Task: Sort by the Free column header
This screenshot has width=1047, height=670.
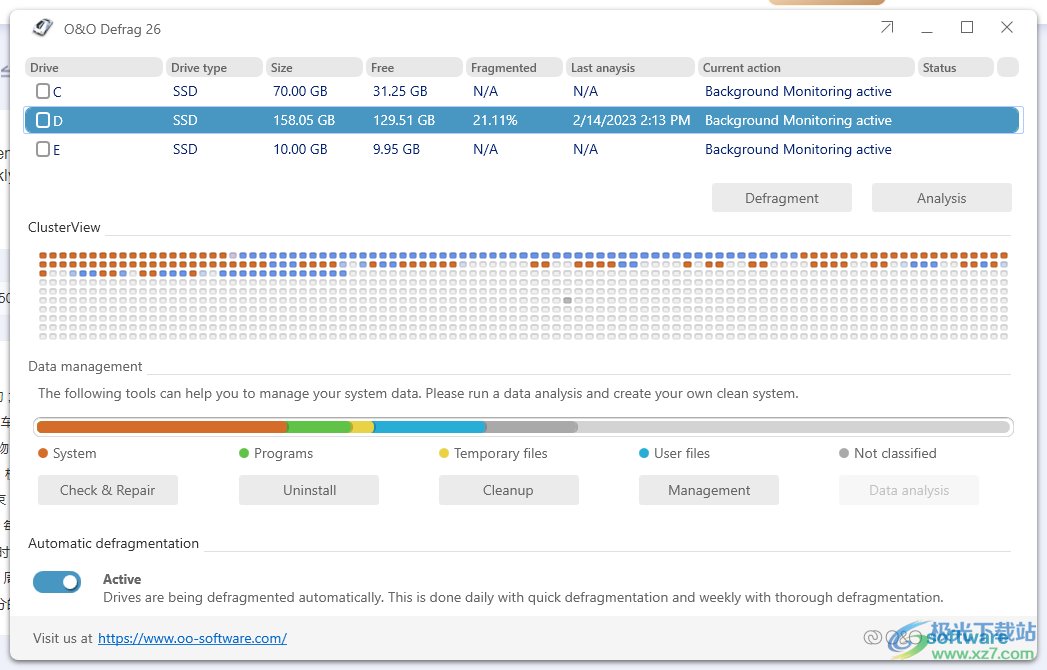Action: [x=414, y=67]
